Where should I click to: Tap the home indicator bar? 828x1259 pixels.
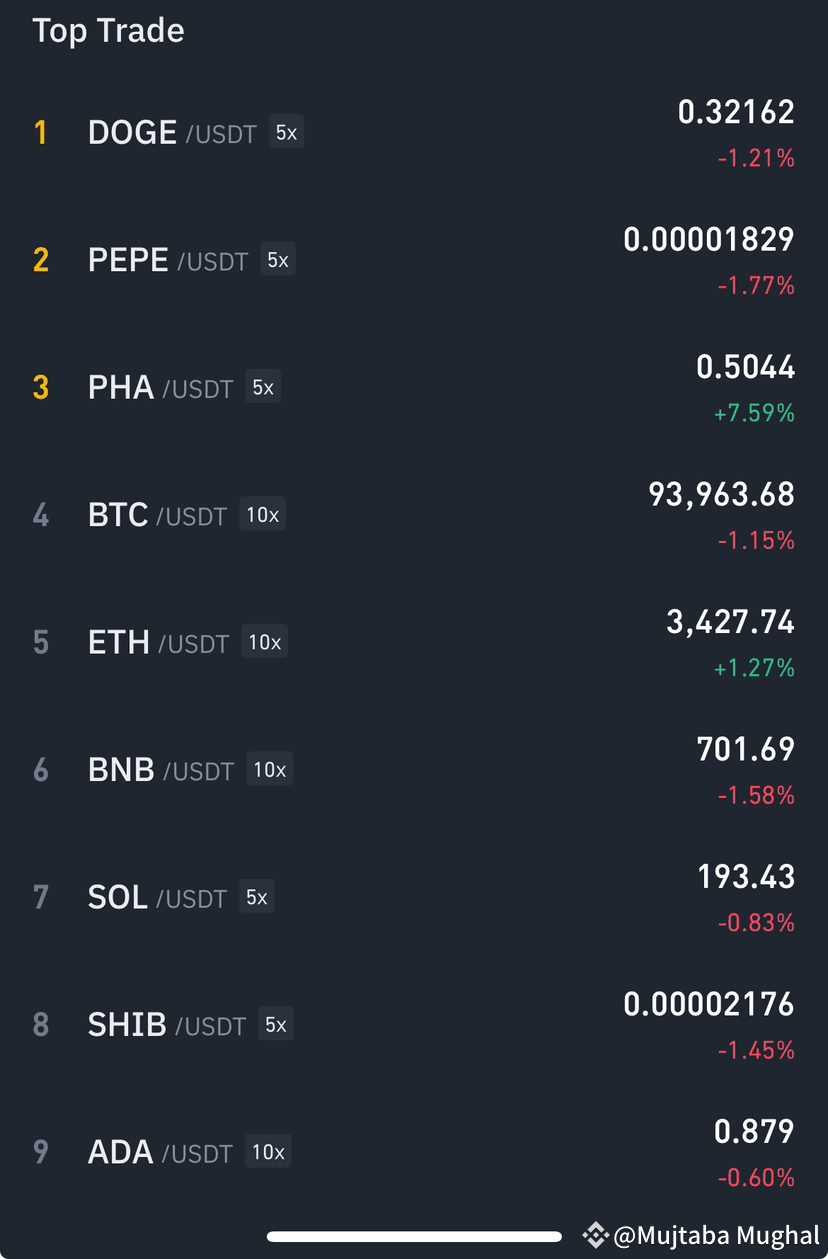[x=414, y=1237]
